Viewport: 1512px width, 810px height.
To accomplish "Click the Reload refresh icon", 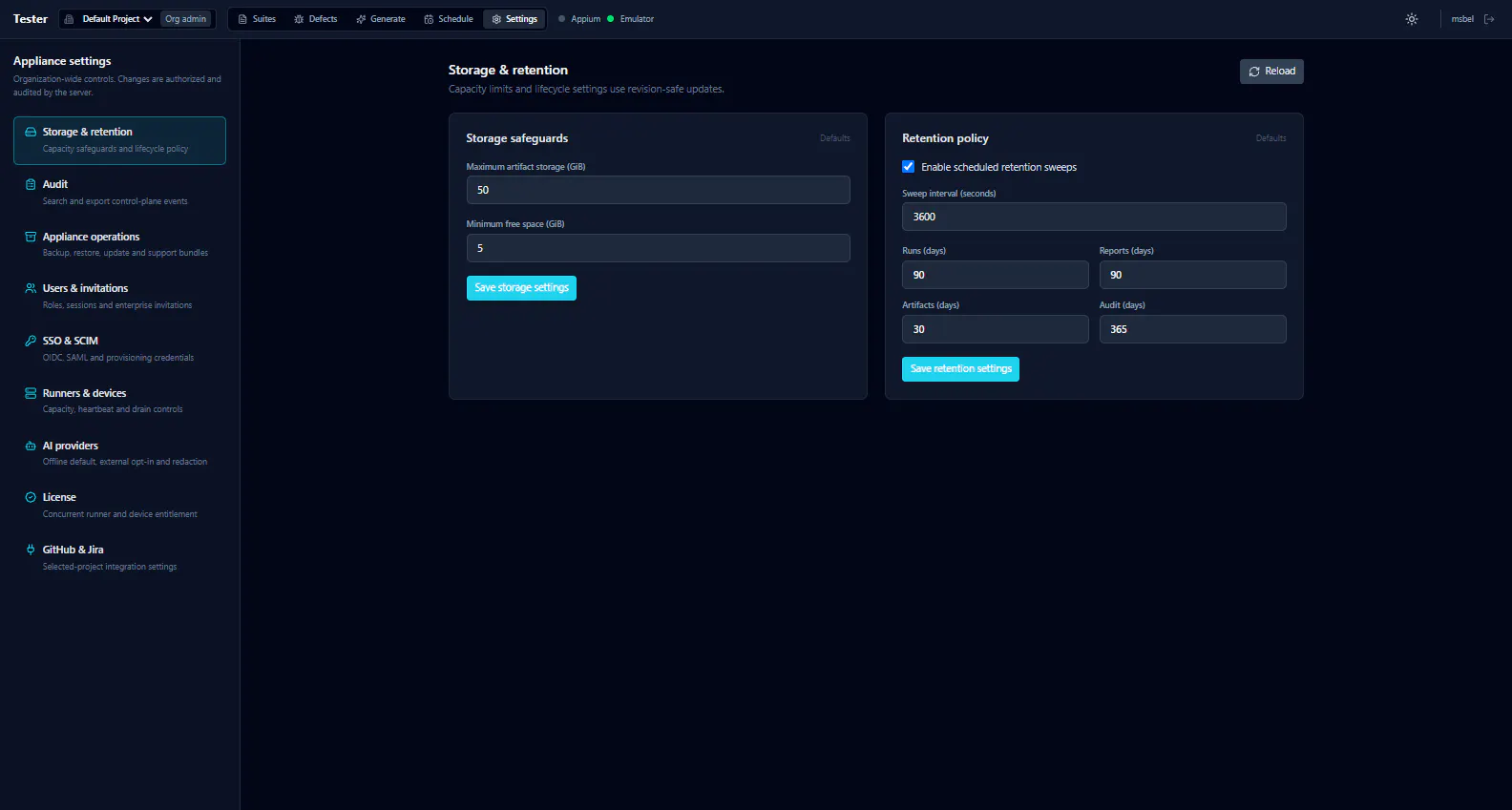I will click(x=1254, y=72).
